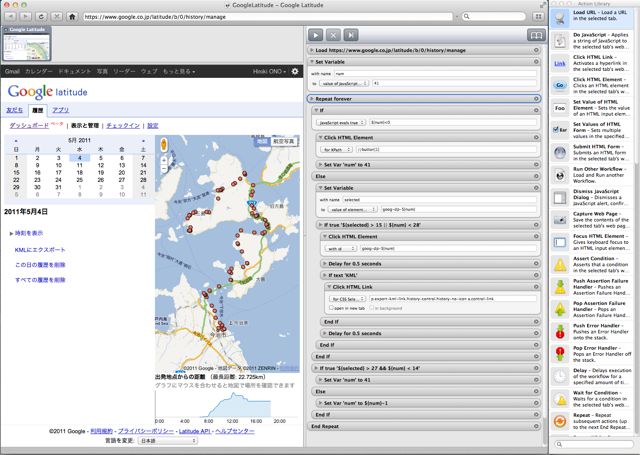Screen dimensions: 640x455
Task: Go back using the browser back arrow
Action: pos(11,16)
